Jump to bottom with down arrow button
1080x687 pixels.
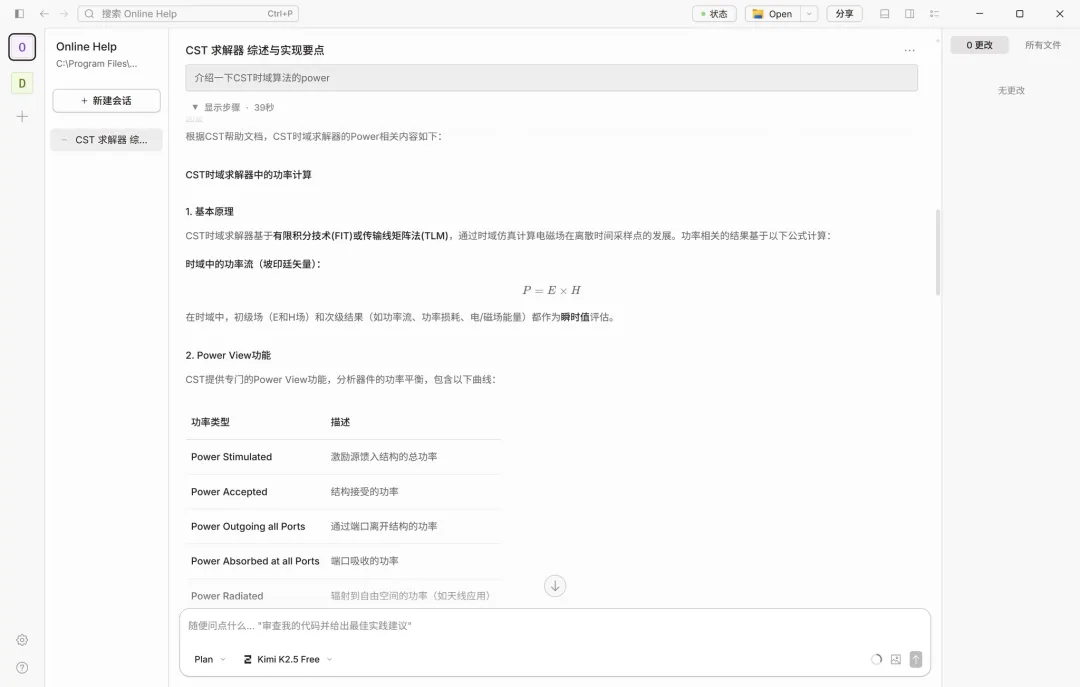pos(555,586)
